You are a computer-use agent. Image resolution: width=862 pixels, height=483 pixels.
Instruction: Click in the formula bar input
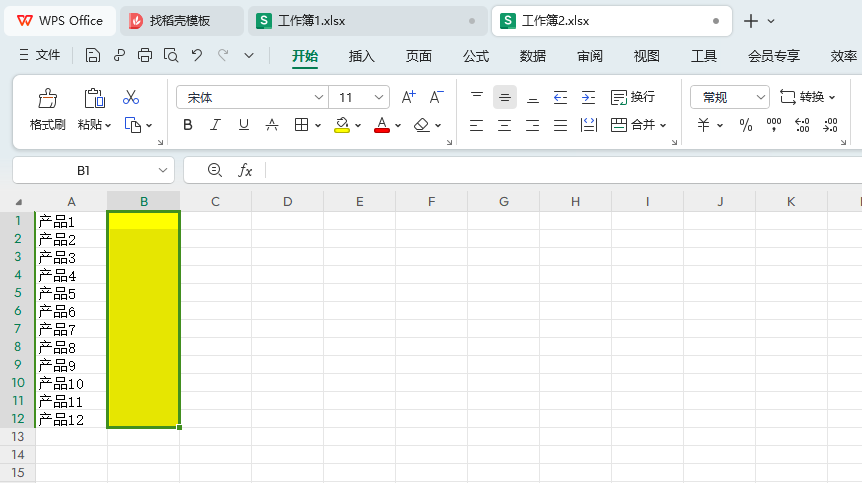tap(563, 170)
